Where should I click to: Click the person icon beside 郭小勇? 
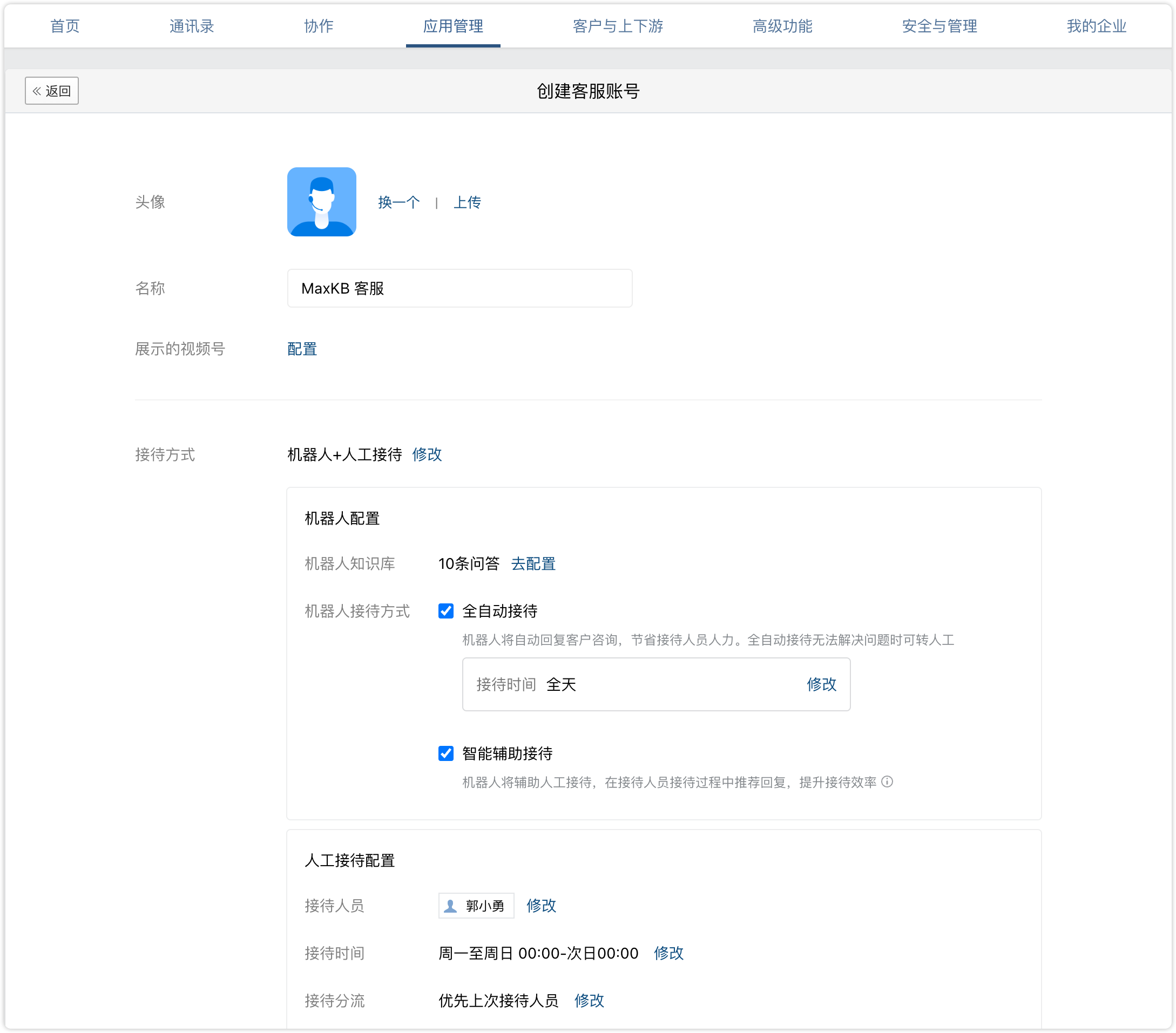click(x=450, y=905)
